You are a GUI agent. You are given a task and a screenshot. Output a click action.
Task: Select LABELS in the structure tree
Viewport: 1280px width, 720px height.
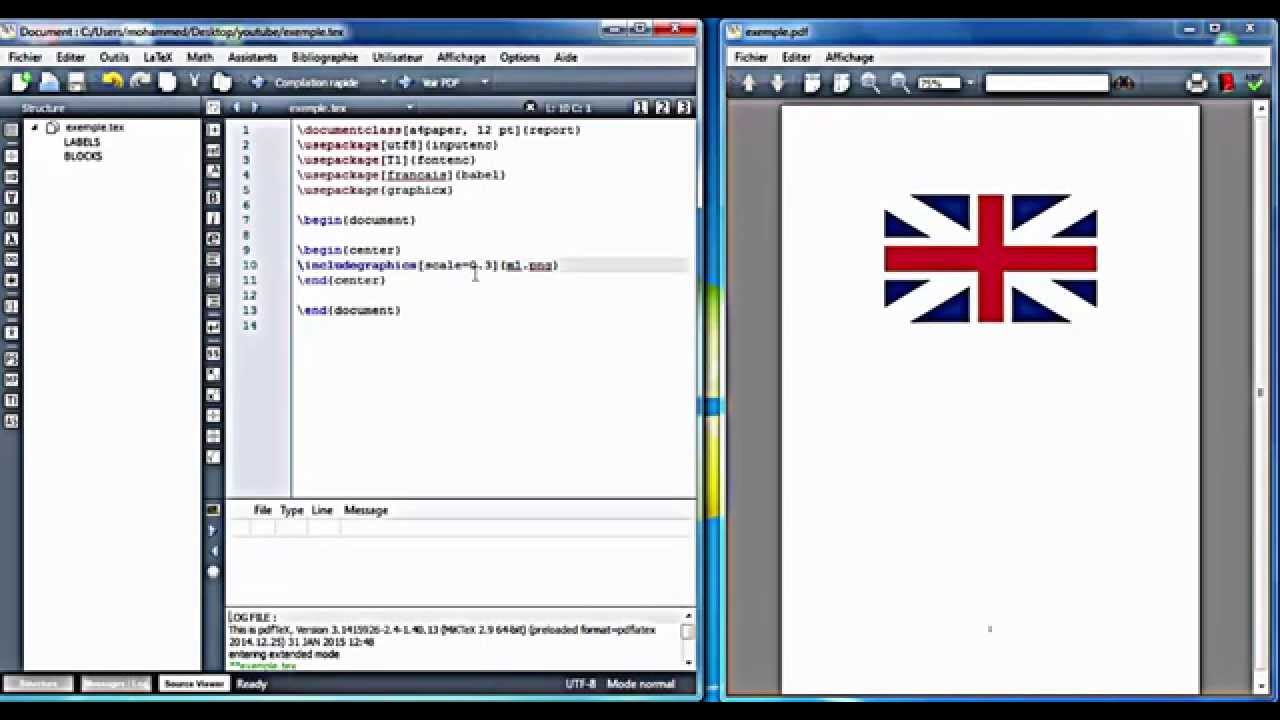coord(82,142)
